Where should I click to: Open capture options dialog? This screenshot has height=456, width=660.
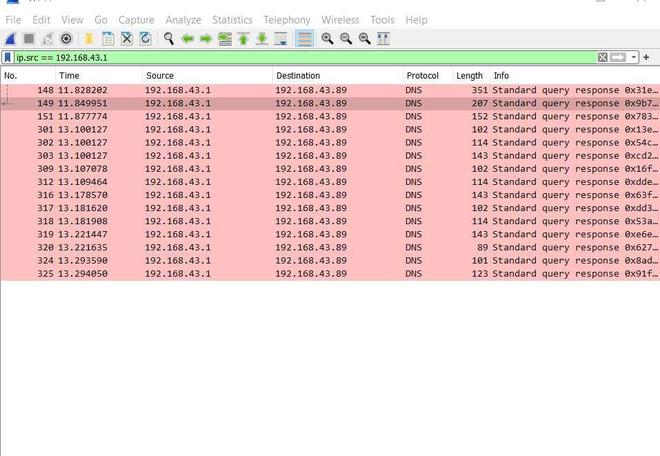66,39
